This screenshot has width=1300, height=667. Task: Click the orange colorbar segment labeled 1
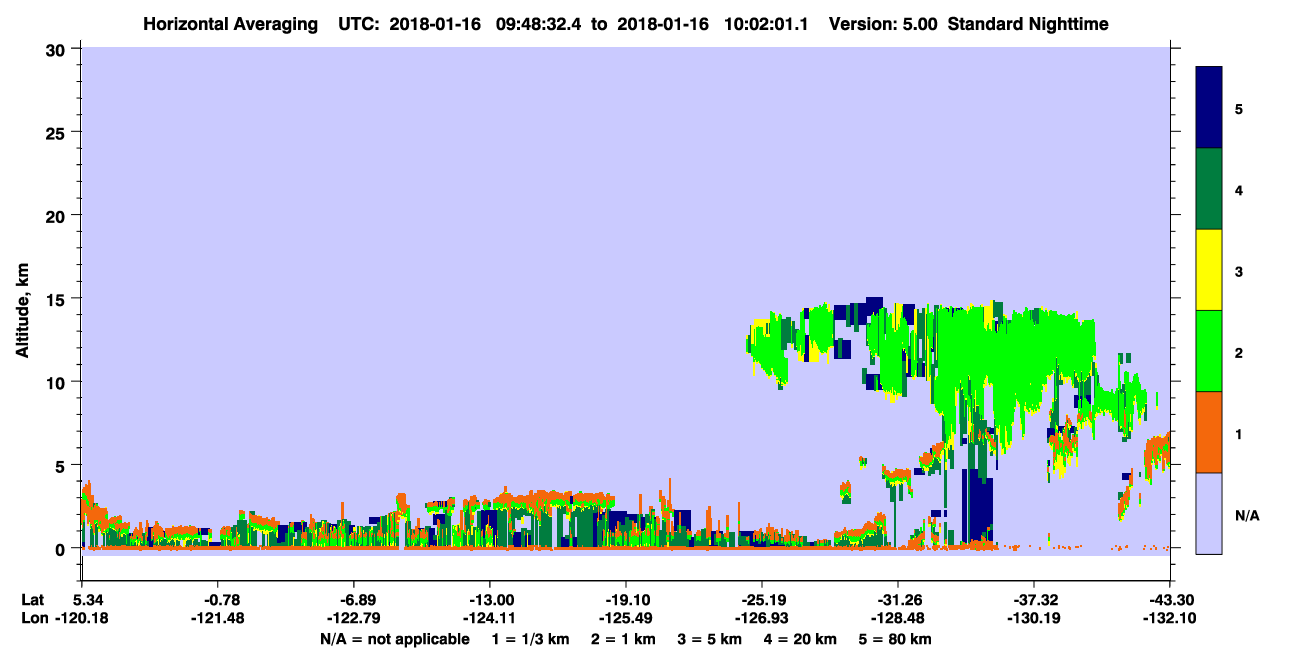(x=1209, y=432)
